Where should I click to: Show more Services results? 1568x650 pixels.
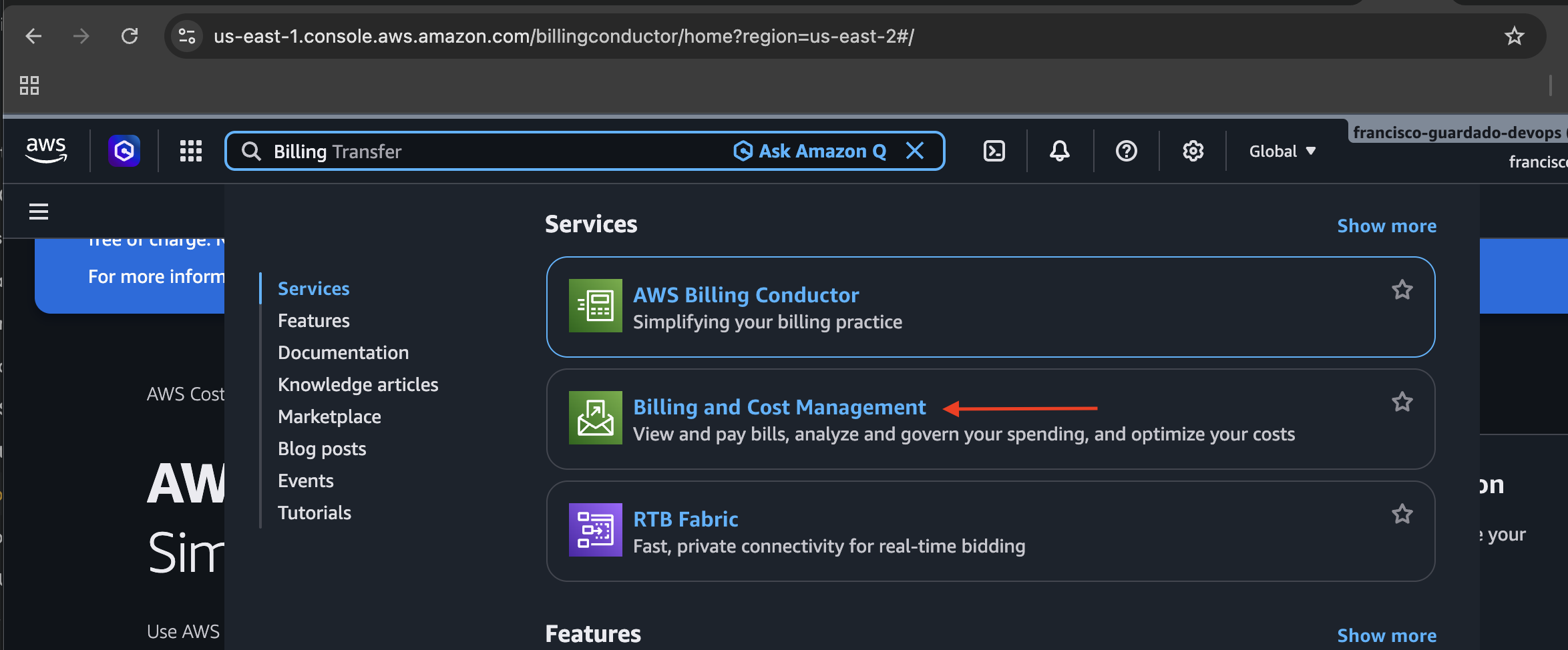point(1387,226)
